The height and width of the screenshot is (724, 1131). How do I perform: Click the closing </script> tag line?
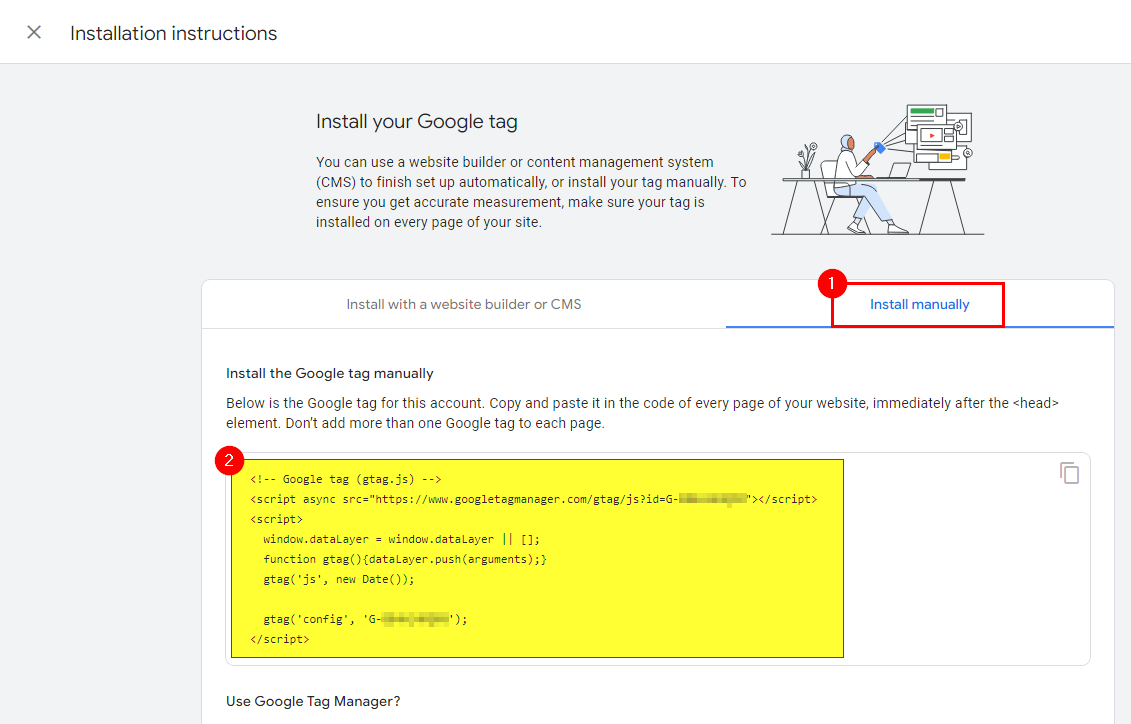pos(279,639)
